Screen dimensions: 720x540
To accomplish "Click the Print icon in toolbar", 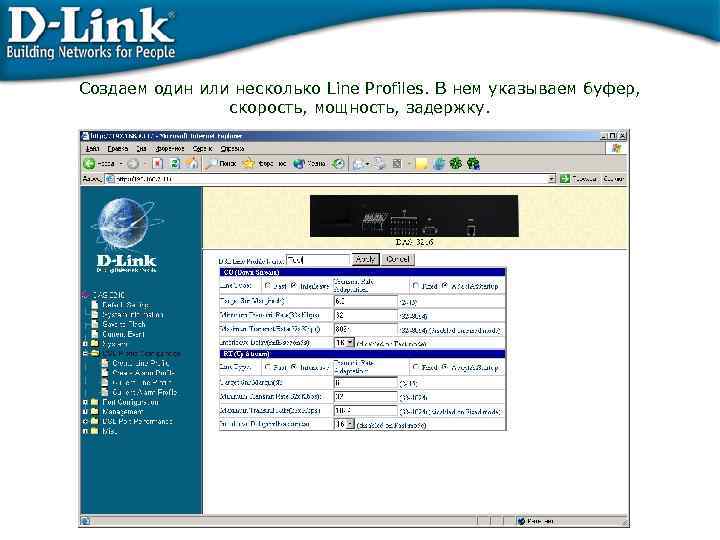I will (379, 163).
